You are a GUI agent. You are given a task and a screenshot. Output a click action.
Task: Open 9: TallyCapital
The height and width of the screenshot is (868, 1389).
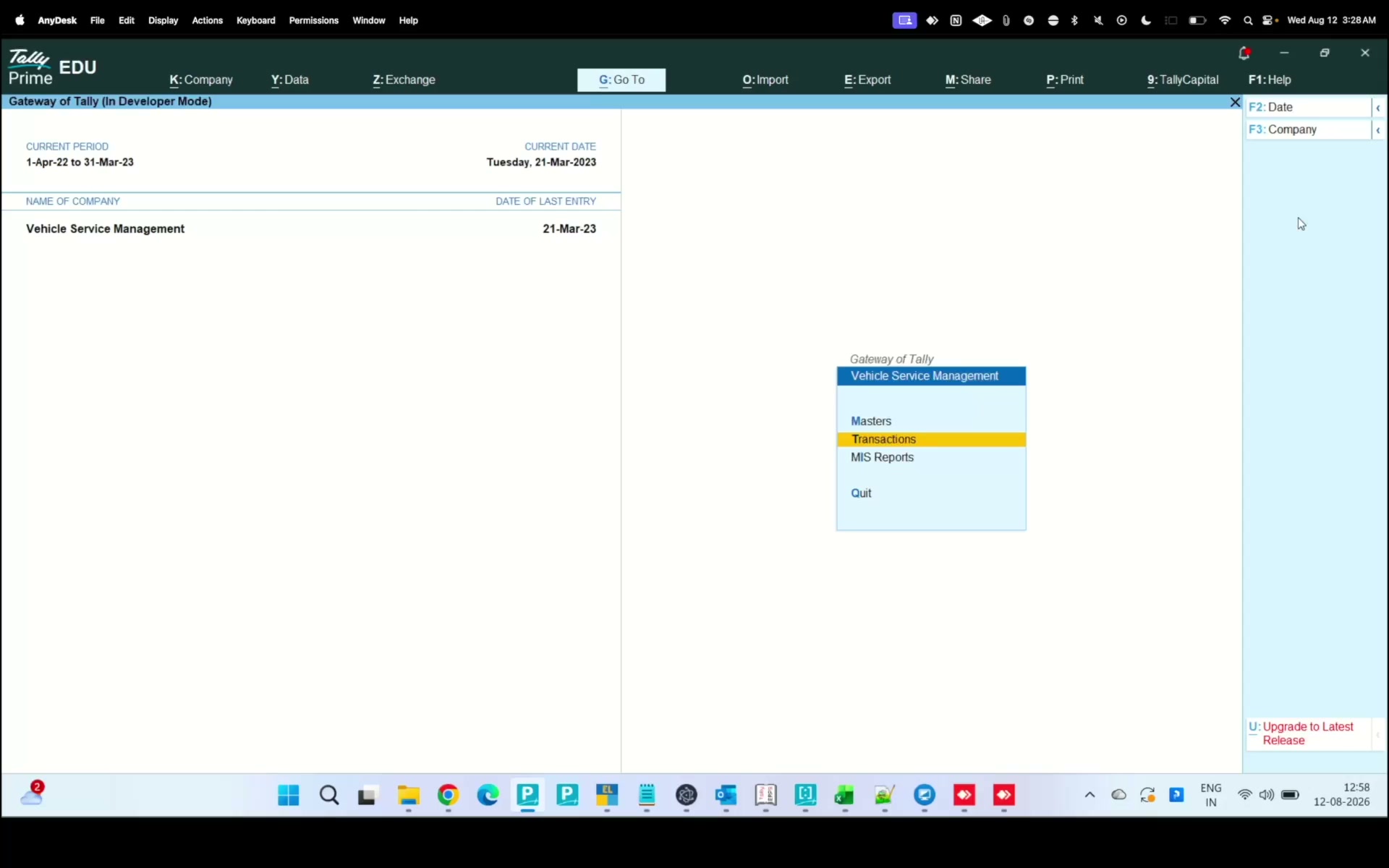pos(1183,80)
